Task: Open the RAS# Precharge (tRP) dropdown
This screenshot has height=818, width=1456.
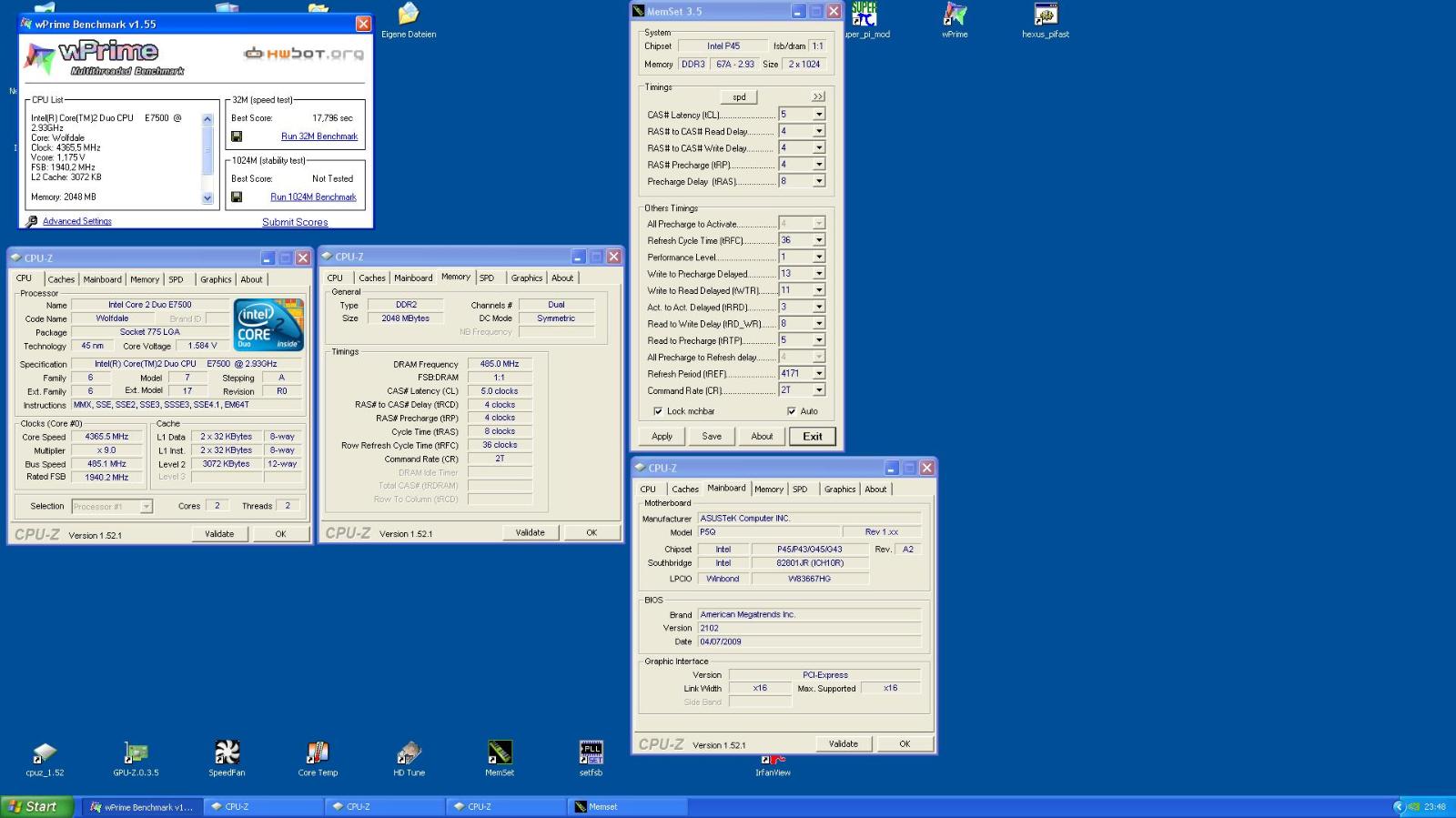Action: point(819,165)
